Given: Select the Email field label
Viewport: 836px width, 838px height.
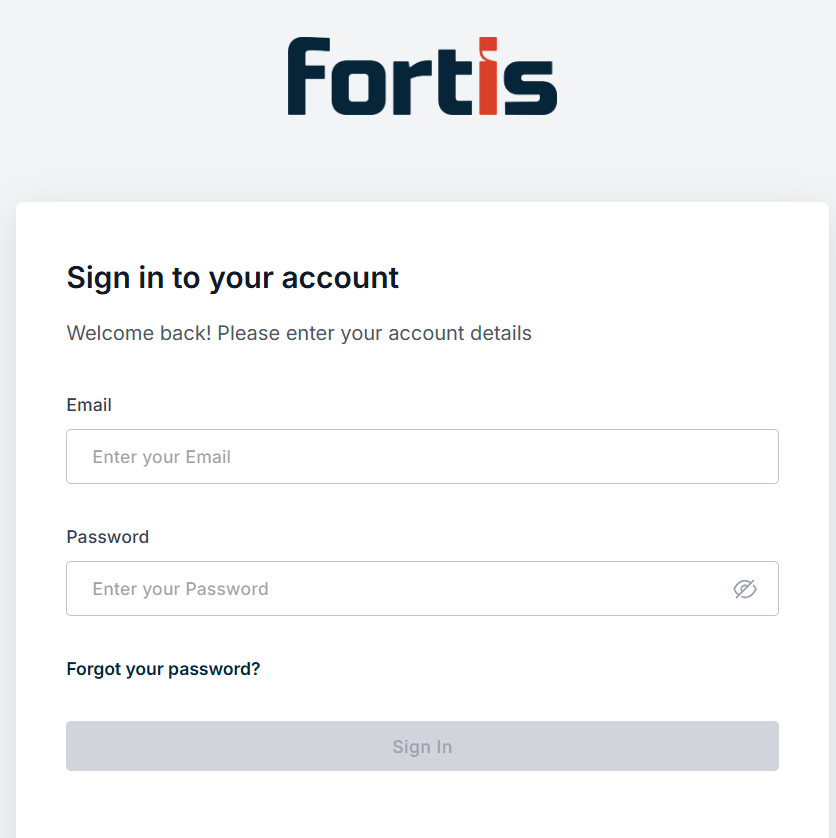Looking at the screenshot, I should point(88,405).
